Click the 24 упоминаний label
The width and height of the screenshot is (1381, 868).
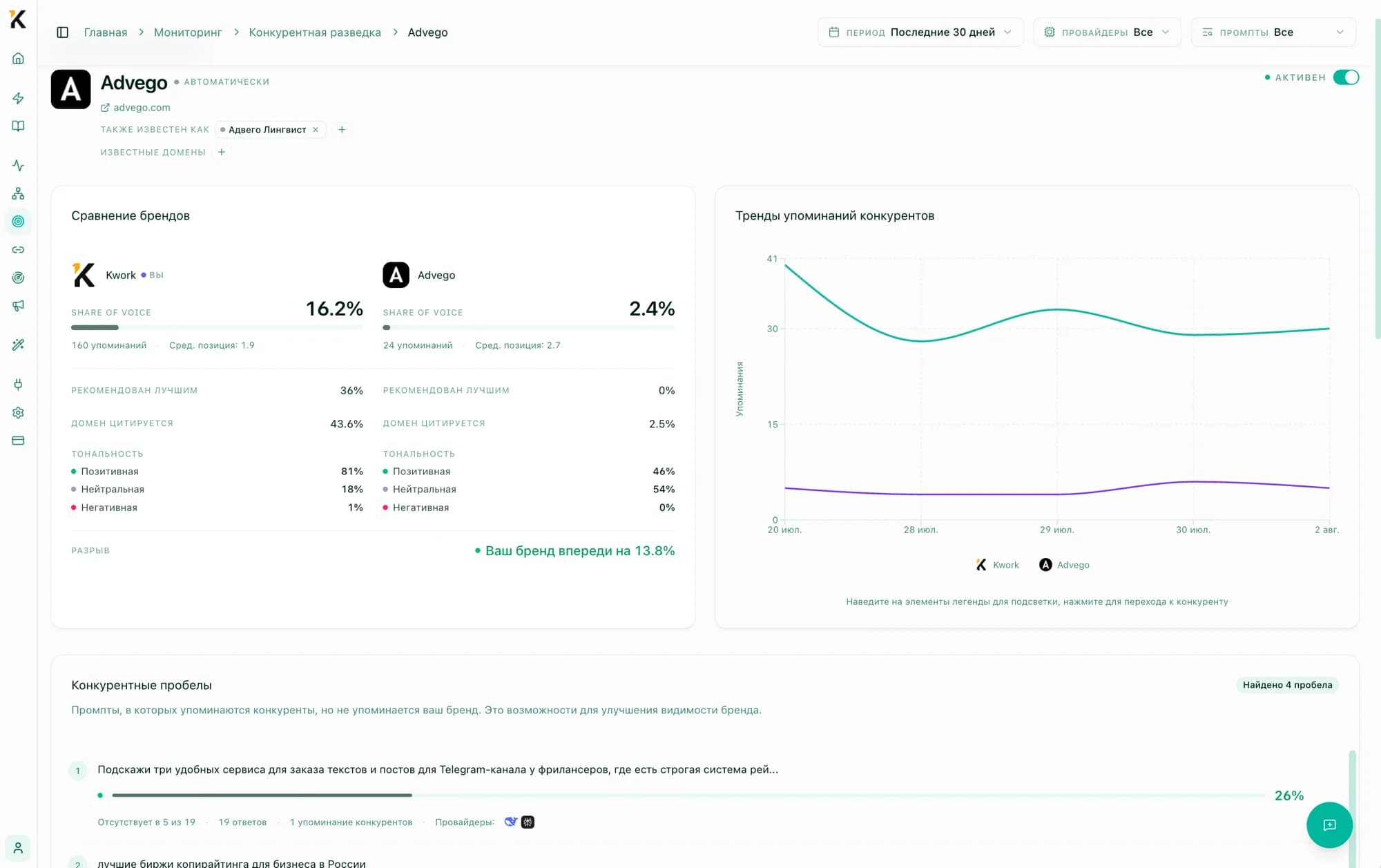pos(418,345)
